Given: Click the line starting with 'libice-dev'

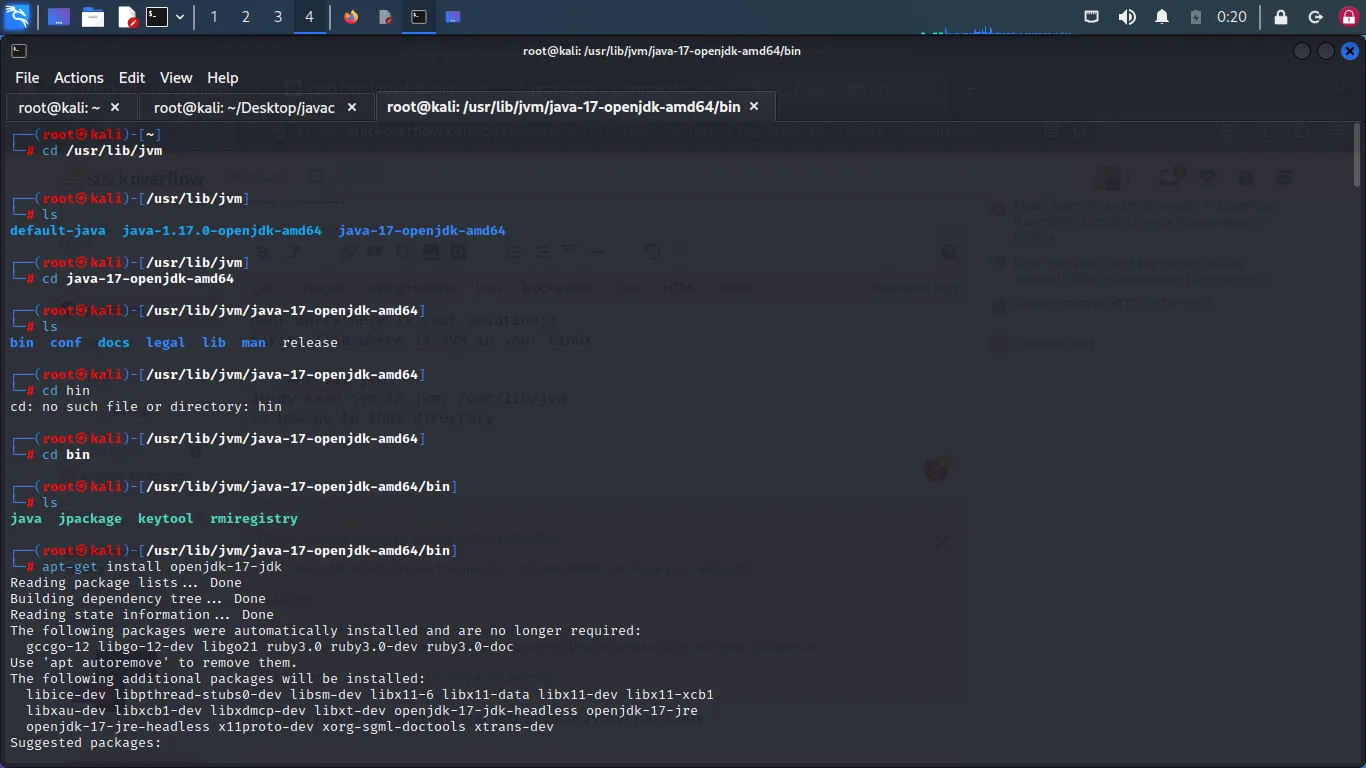Looking at the screenshot, I should (370, 695).
